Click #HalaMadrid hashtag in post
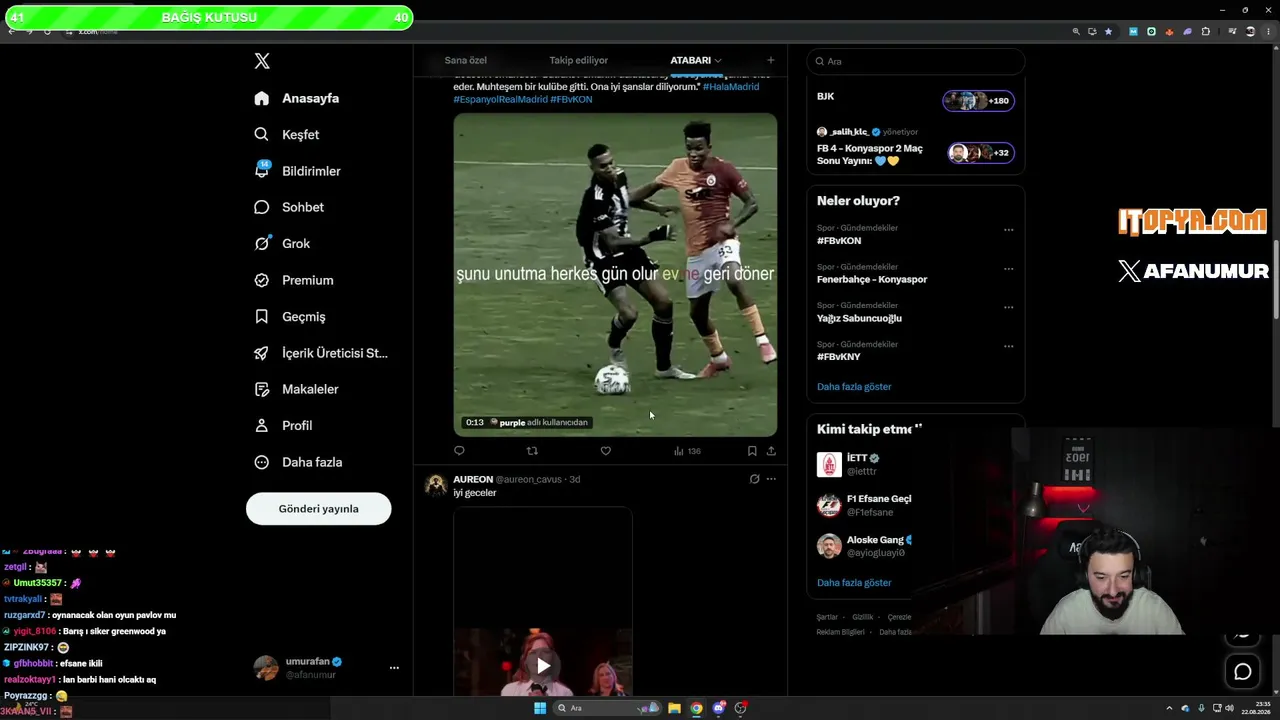This screenshot has width=1280, height=720. click(x=731, y=87)
